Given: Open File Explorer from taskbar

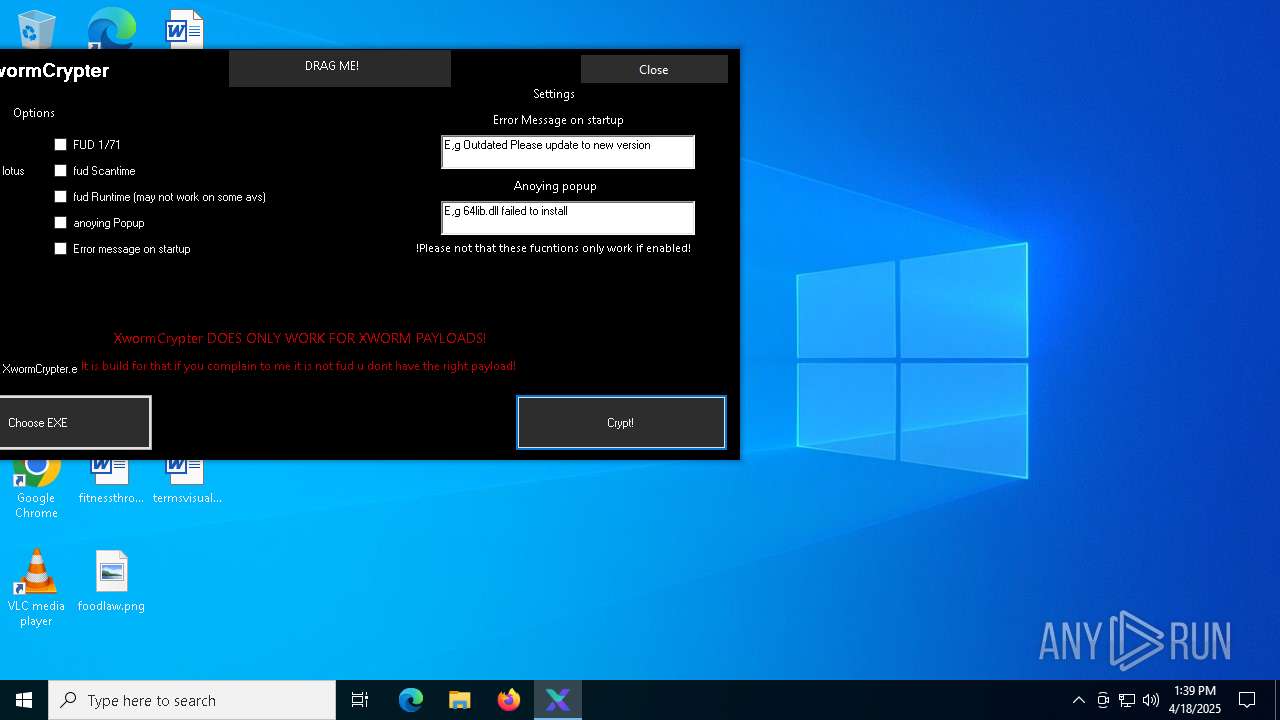Looking at the screenshot, I should 460,700.
